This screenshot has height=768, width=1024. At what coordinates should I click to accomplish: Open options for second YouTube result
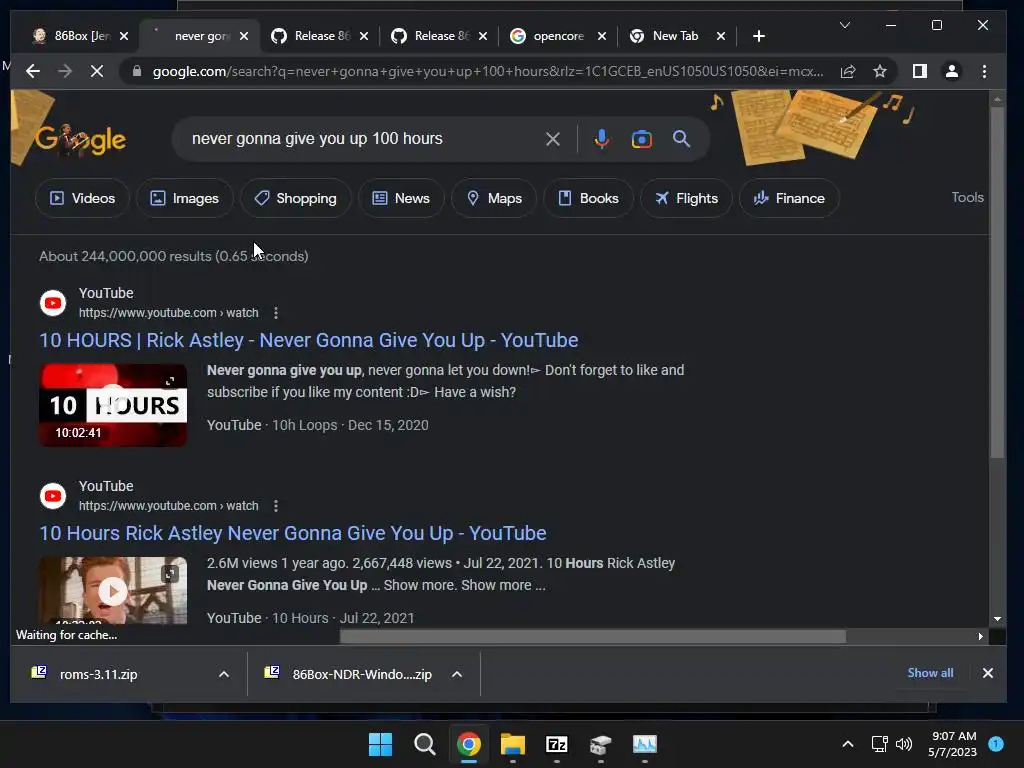pos(276,506)
